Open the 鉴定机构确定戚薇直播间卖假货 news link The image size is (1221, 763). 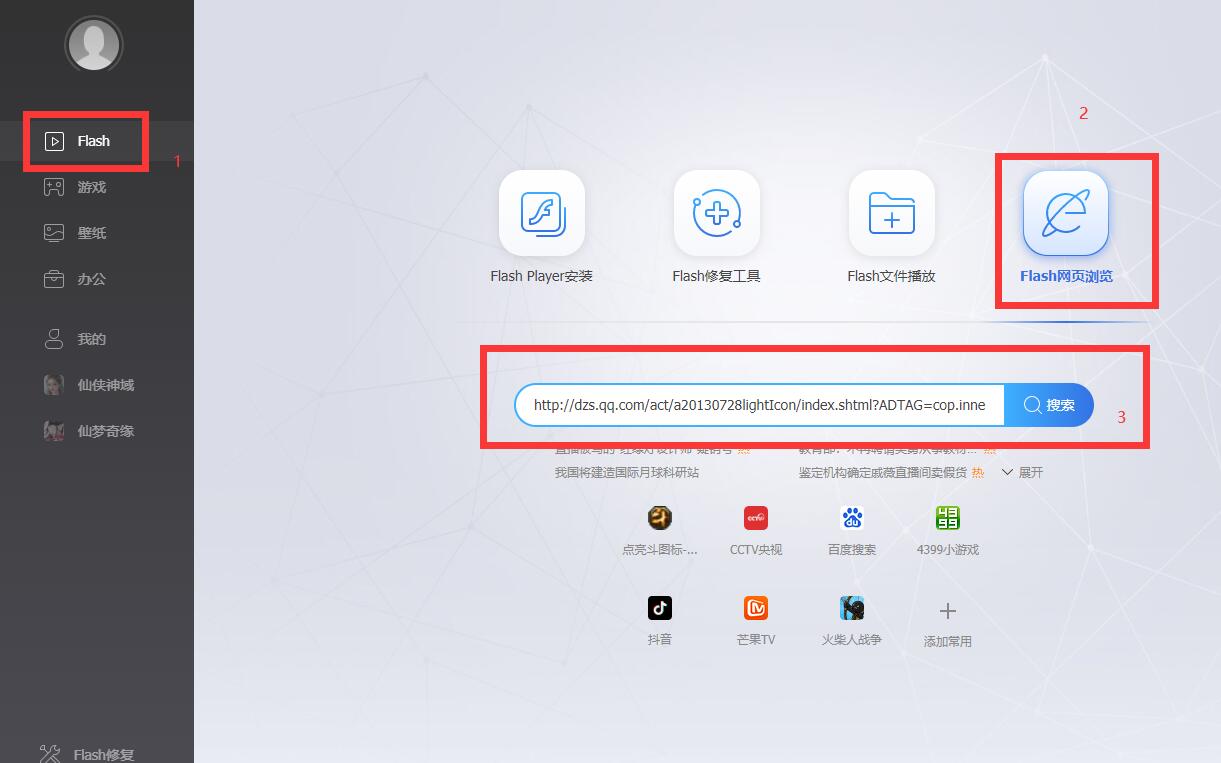(x=883, y=472)
